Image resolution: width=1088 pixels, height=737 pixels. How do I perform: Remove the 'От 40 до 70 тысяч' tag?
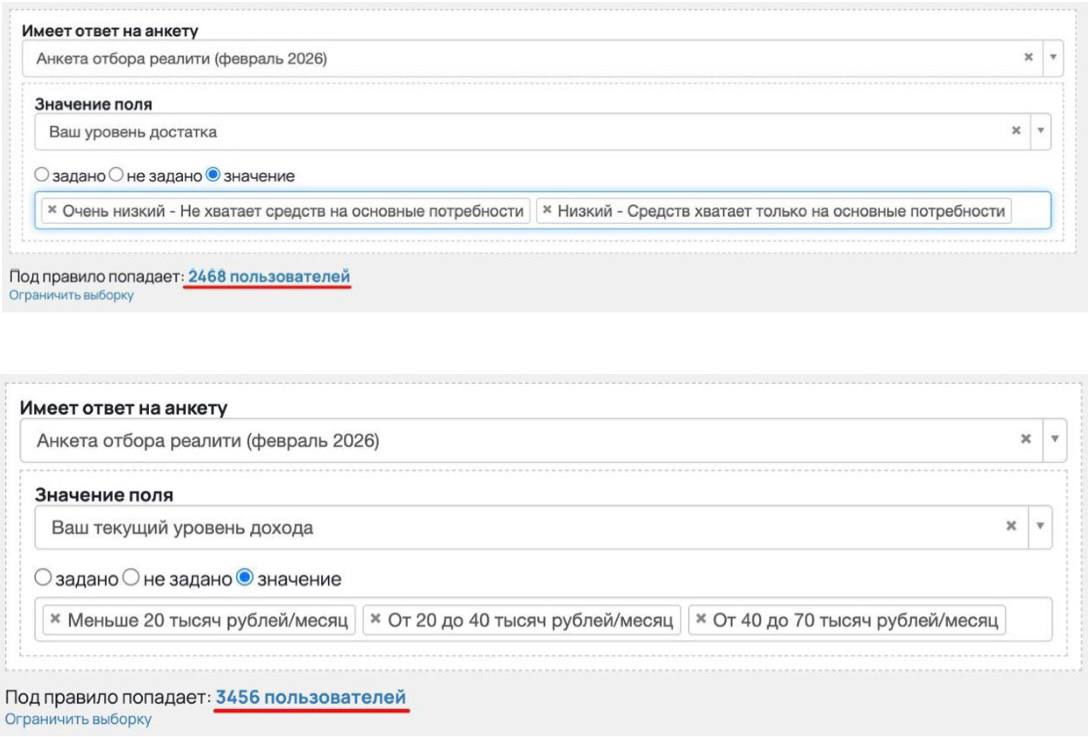click(701, 620)
